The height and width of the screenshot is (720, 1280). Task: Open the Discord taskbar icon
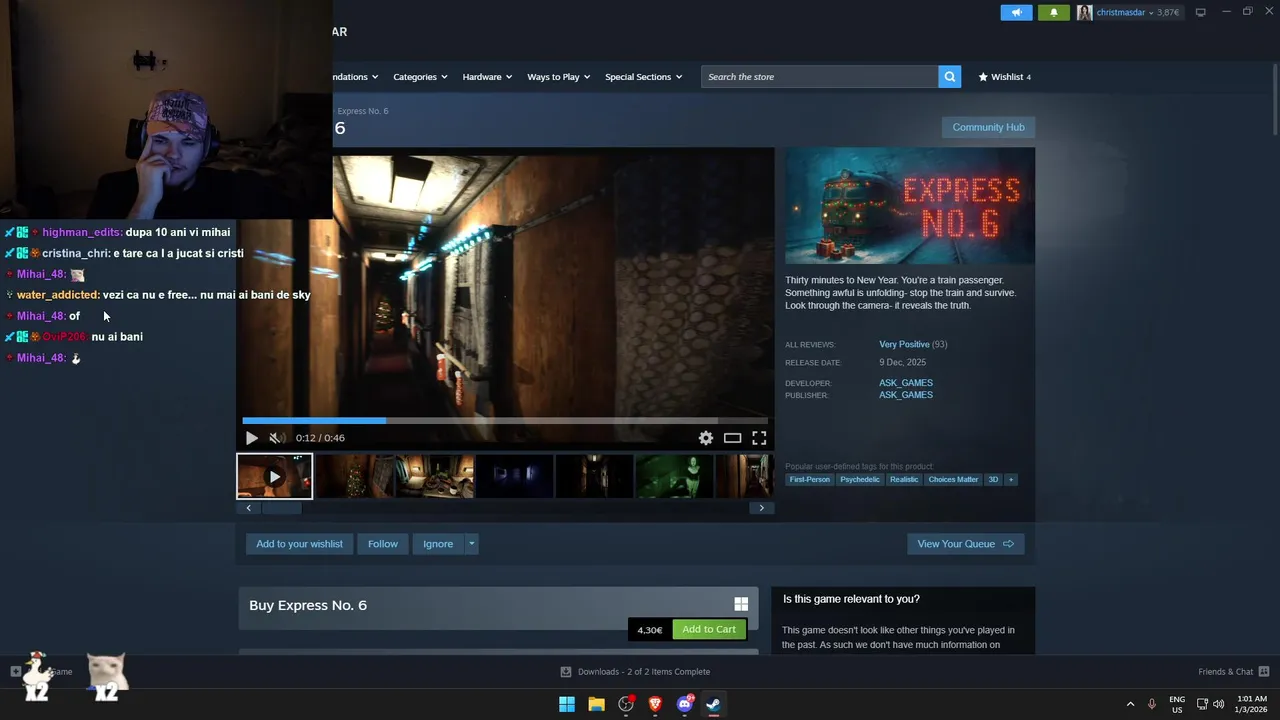(685, 704)
